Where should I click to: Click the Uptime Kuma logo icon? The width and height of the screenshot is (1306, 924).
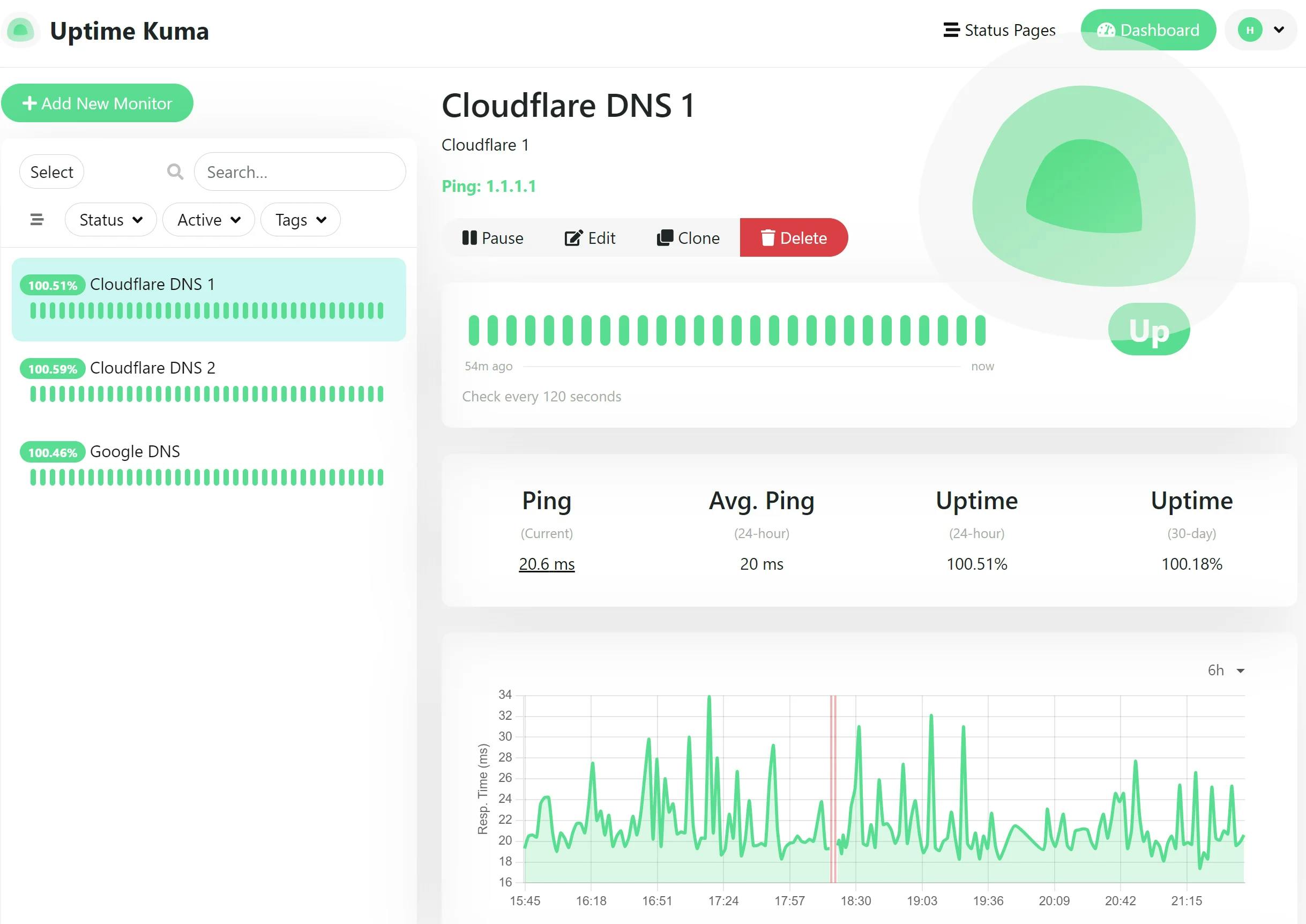coord(21,30)
